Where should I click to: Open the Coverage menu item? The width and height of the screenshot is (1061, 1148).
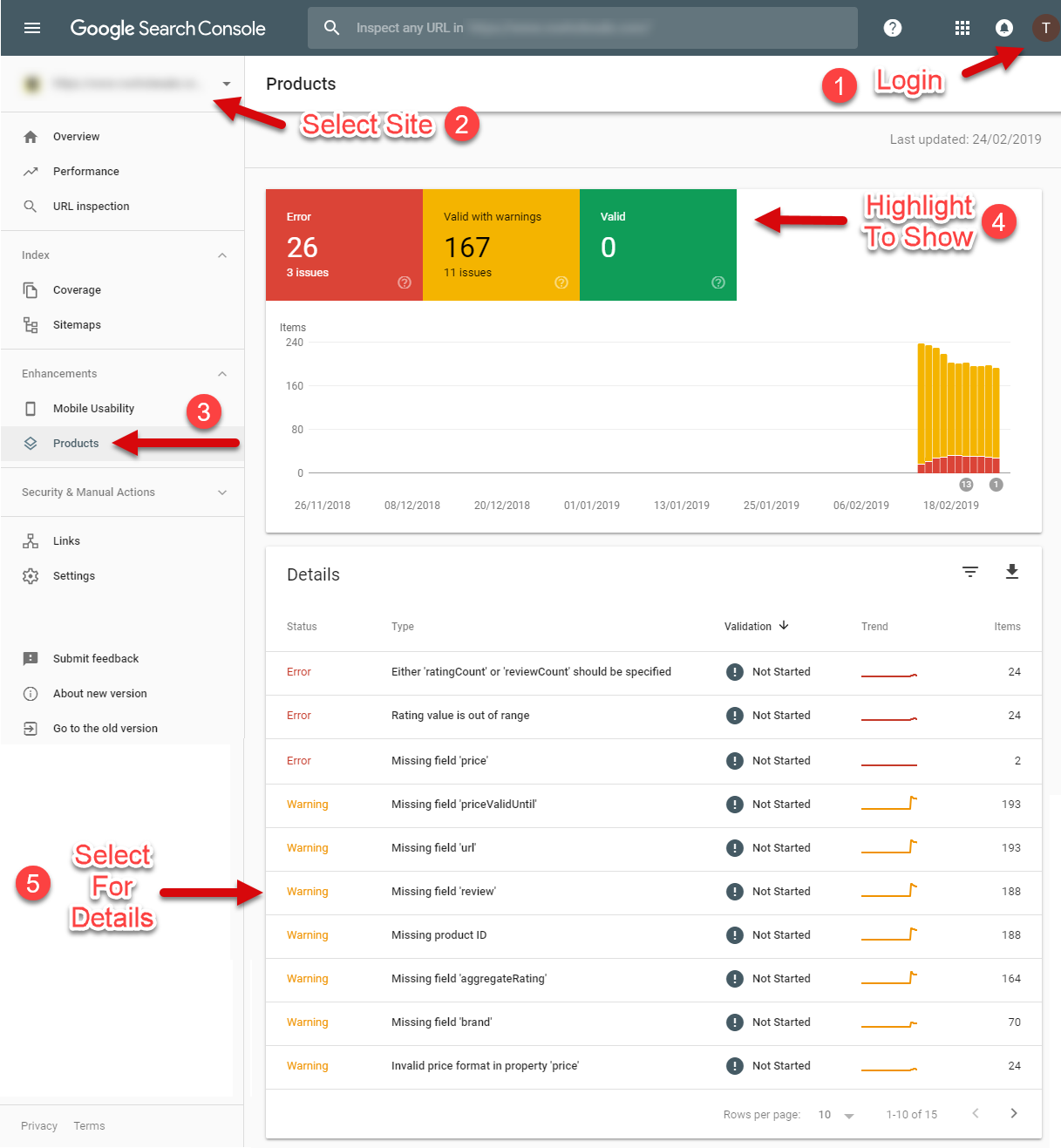pyautogui.click(x=122, y=290)
